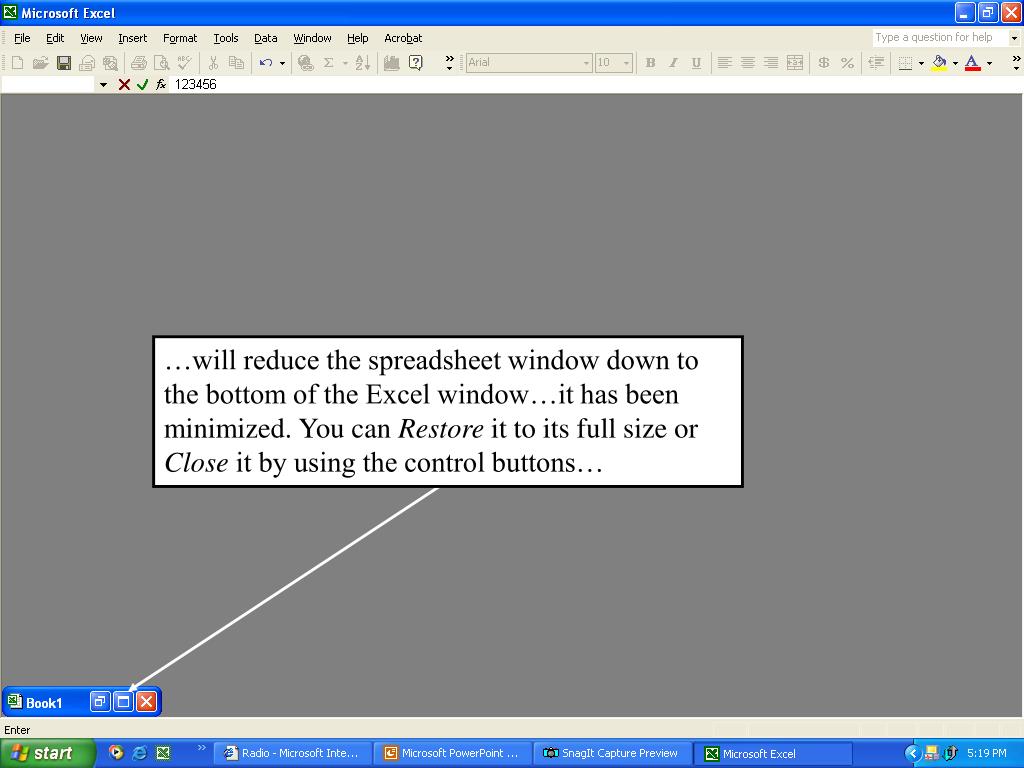Image resolution: width=1024 pixels, height=768 pixels.
Task: Maximize the minimized Book1 window
Action: (123, 702)
